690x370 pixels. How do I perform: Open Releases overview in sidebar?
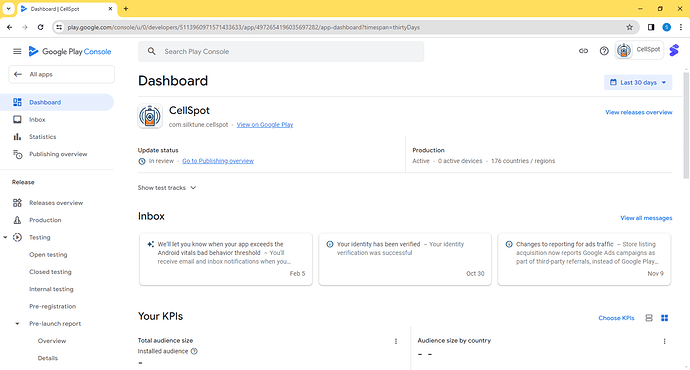(57, 203)
